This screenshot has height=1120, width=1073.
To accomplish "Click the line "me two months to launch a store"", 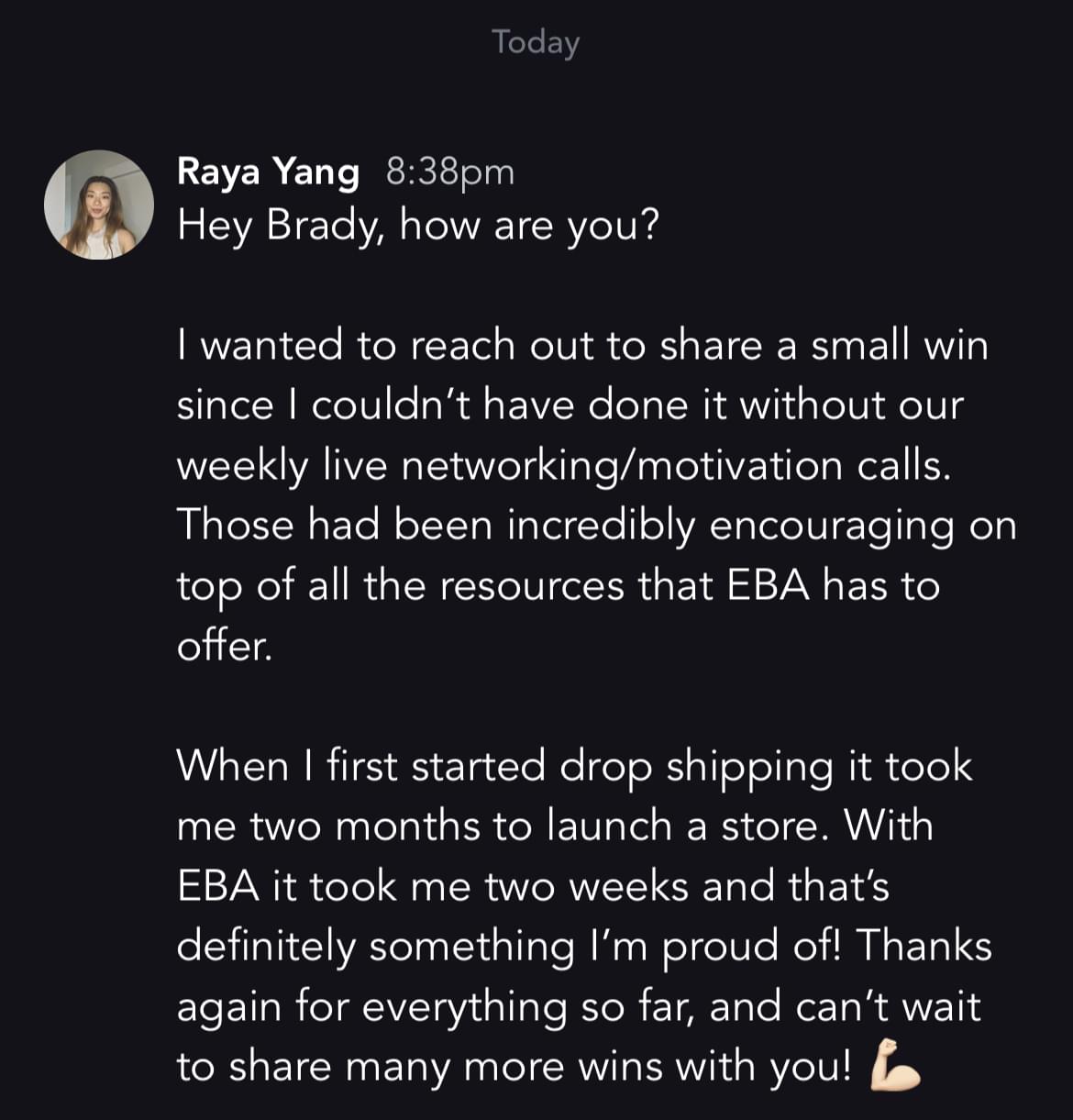I will [554, 826].
